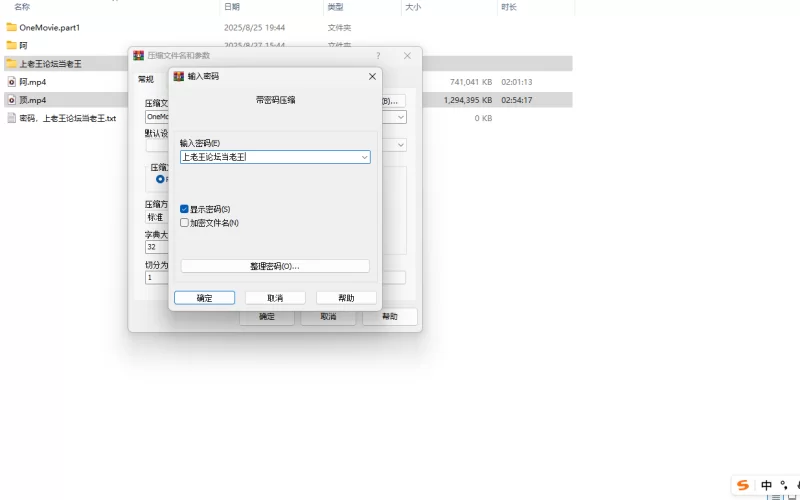Sort by the 时长 column header
The height and width of the screenshot is (500, 800).
pos(509,7)
